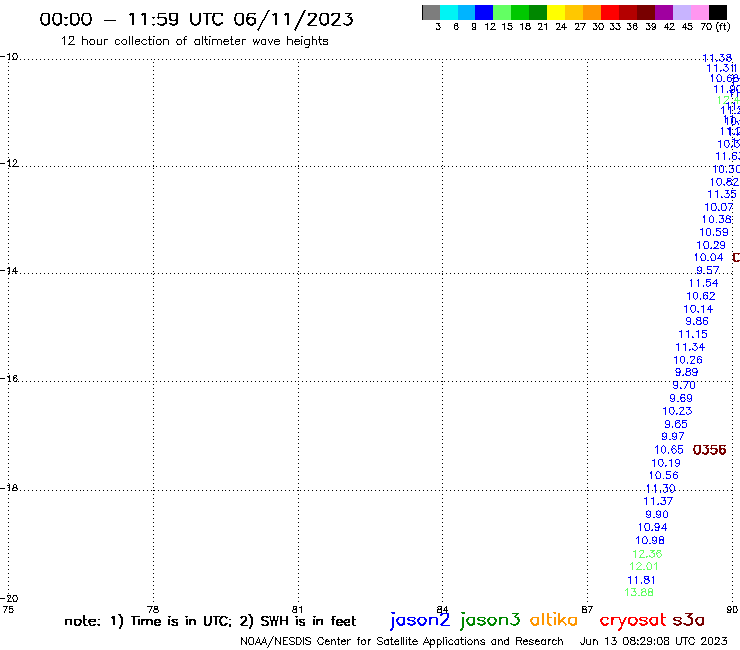
Task: Click the '70 (ft)' legend scale label
Action: pos(715,27)
